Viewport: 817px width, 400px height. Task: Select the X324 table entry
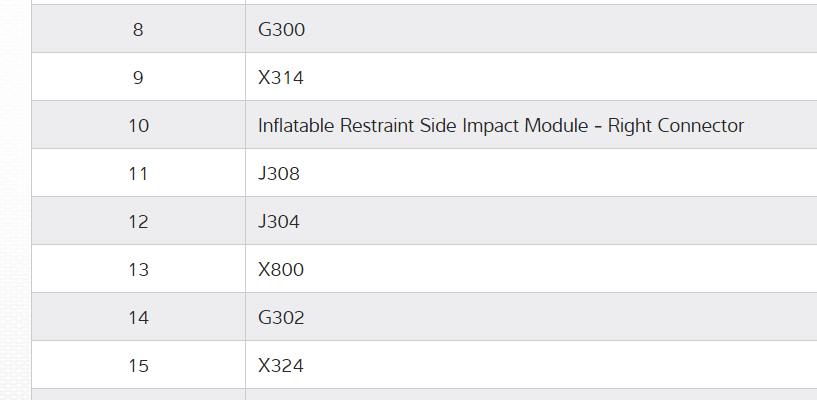281,366
